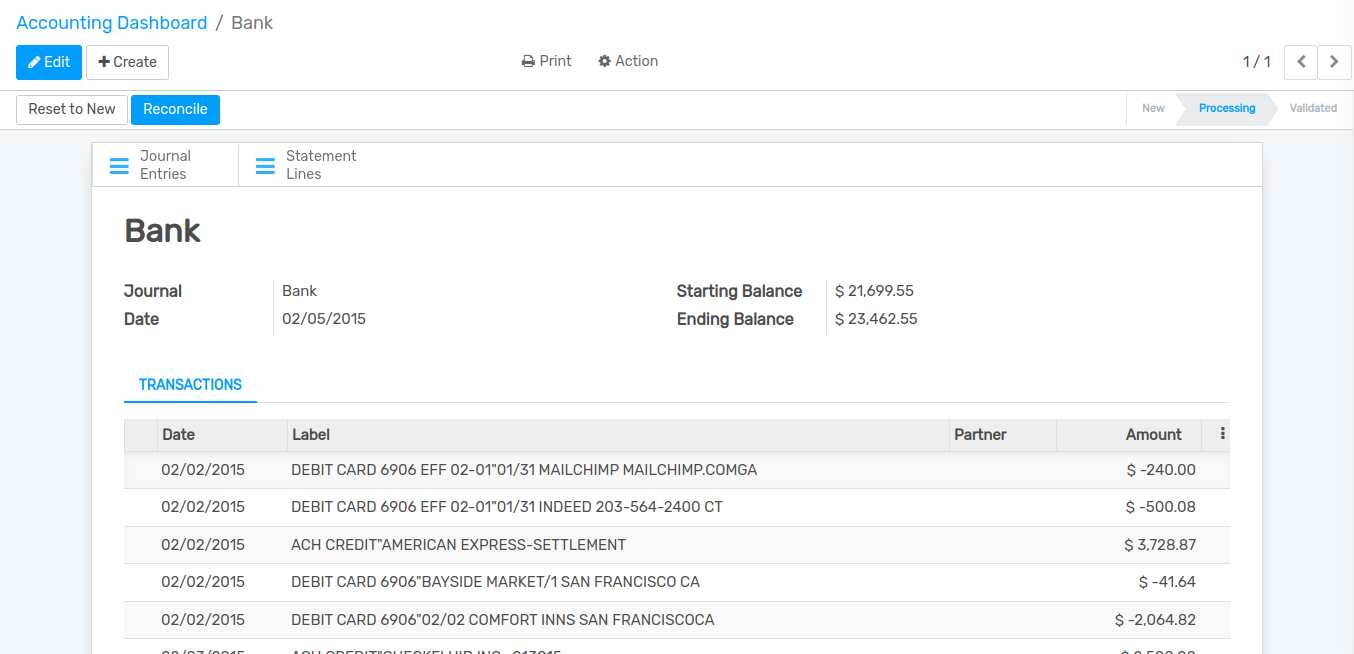Screen dimensions: 1354x654
Task: Click Reset to New button
Action: pos(72,109)
